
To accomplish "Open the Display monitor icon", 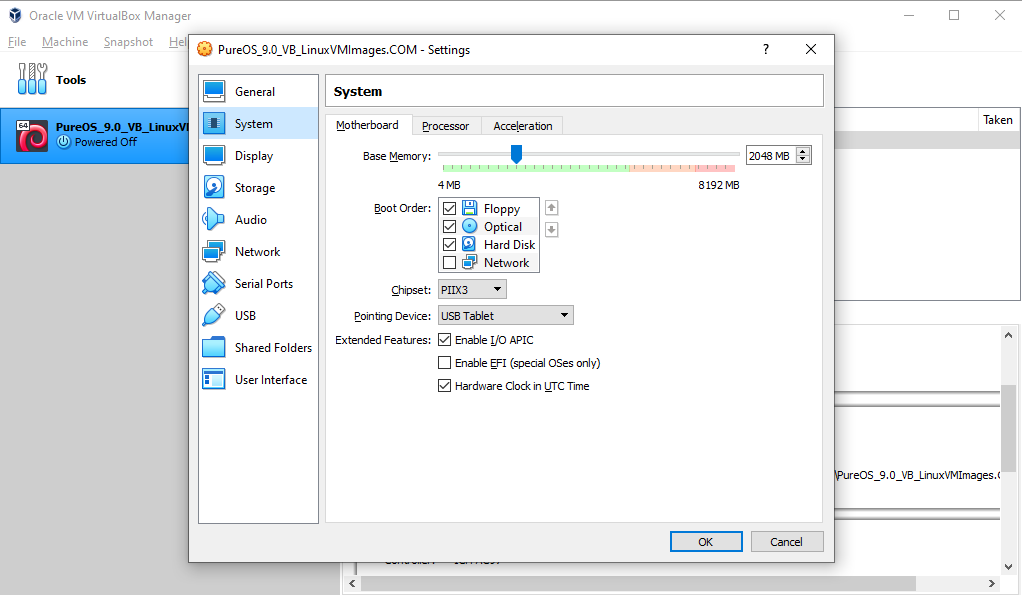I will coord(214,155).
